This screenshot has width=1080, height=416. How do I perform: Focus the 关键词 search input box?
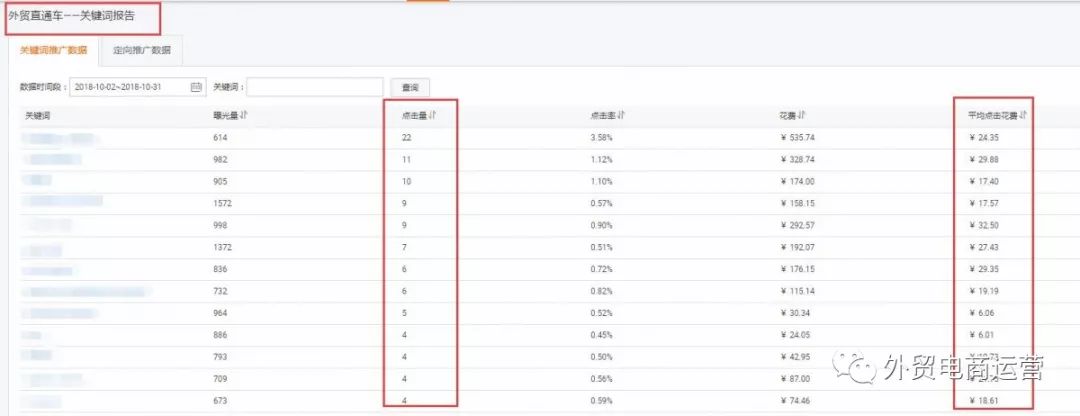(315, 87)
